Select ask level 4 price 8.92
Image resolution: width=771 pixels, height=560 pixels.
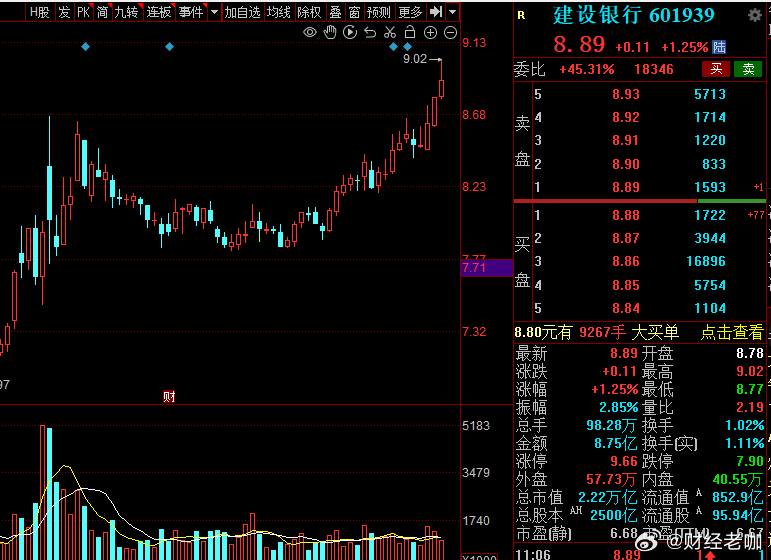tap(625, 117)
